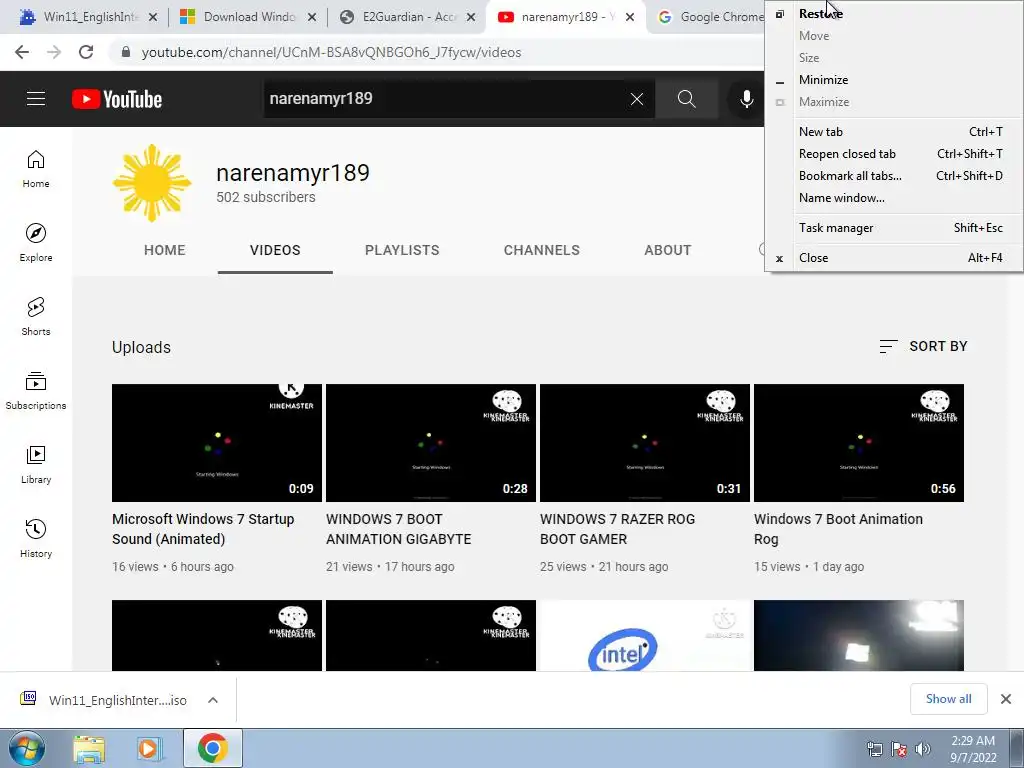This screenshot has width=1024, height=768.
Task: Open Subscriptions in the sidebar
Action: [x=36, y=391]
